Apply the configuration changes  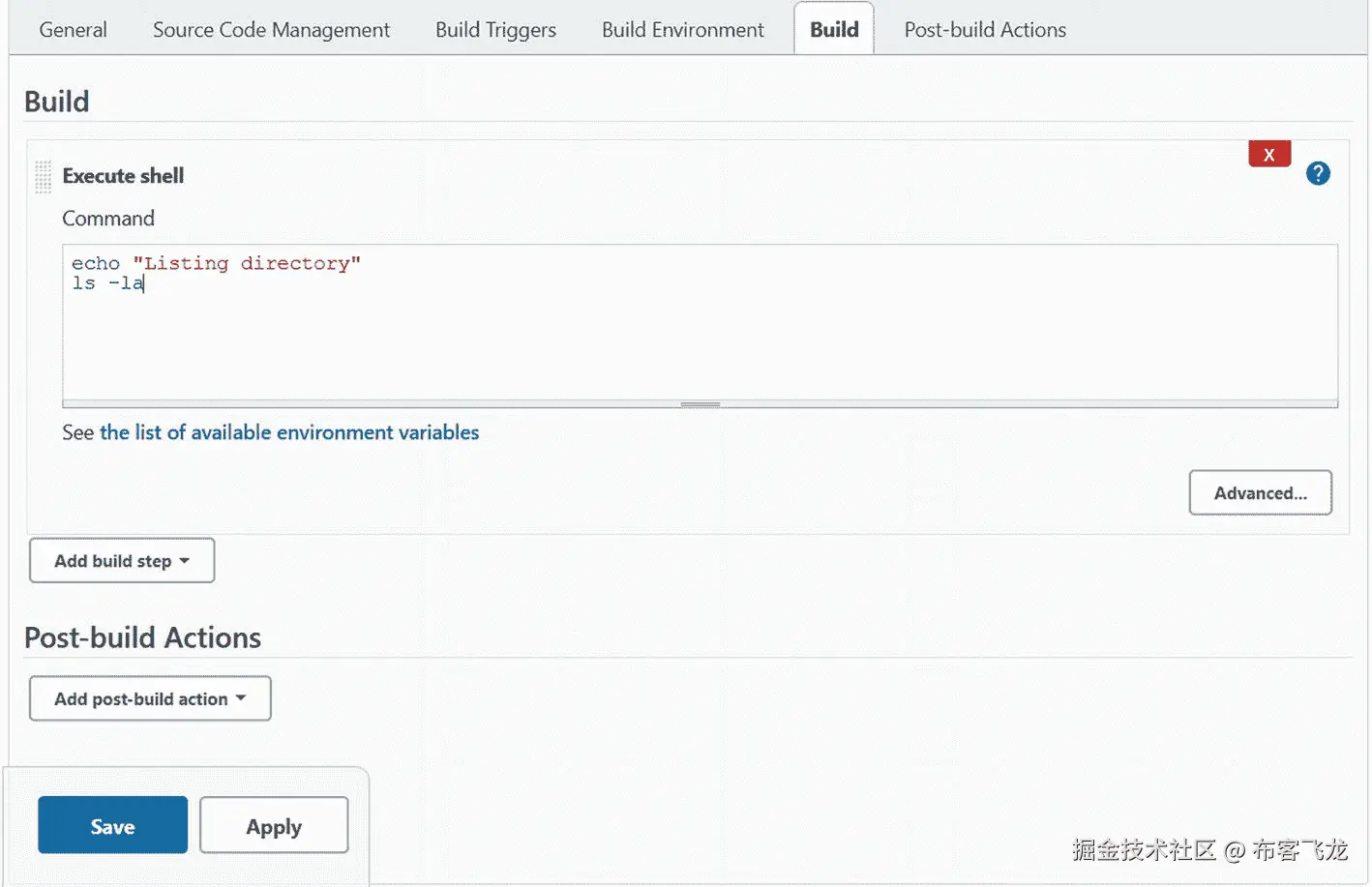click(274, 825)
